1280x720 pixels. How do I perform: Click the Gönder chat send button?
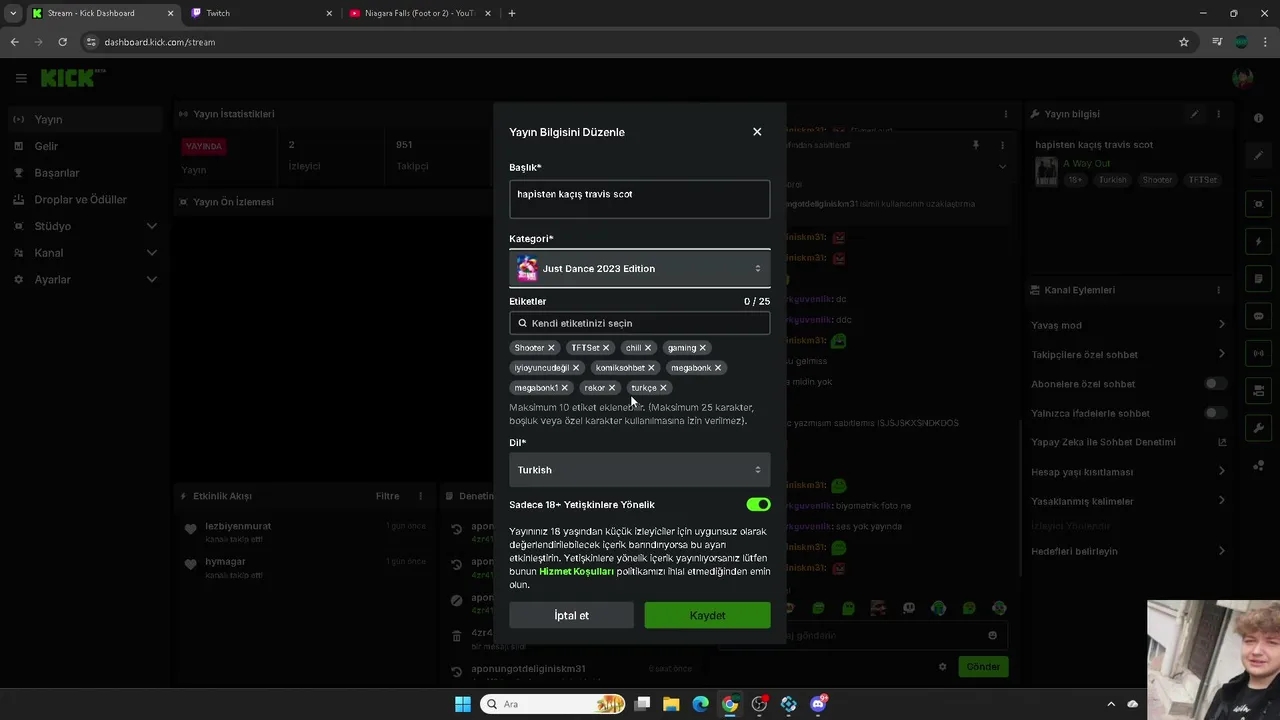tap(983, 667)
